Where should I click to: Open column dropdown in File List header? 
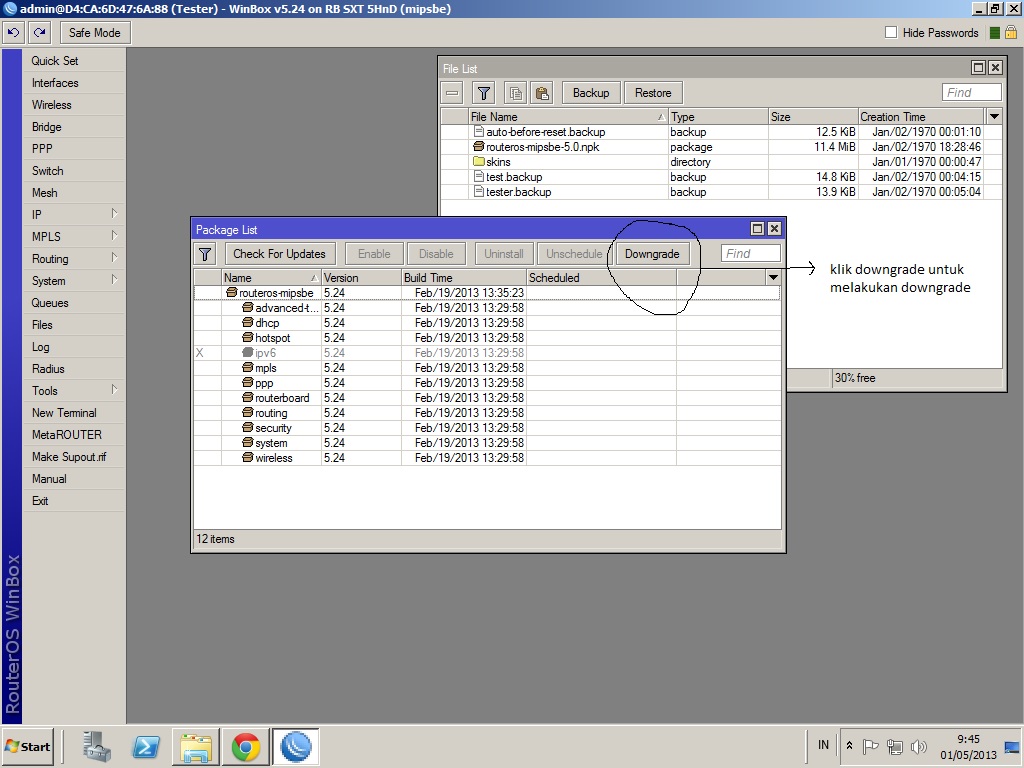[994, 116]
